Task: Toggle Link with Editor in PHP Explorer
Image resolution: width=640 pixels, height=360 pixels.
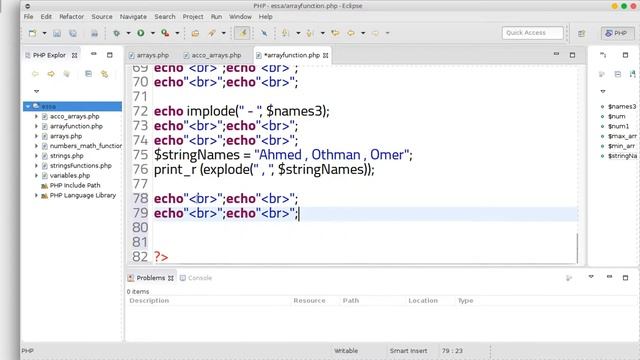Action: pos(104,74)
